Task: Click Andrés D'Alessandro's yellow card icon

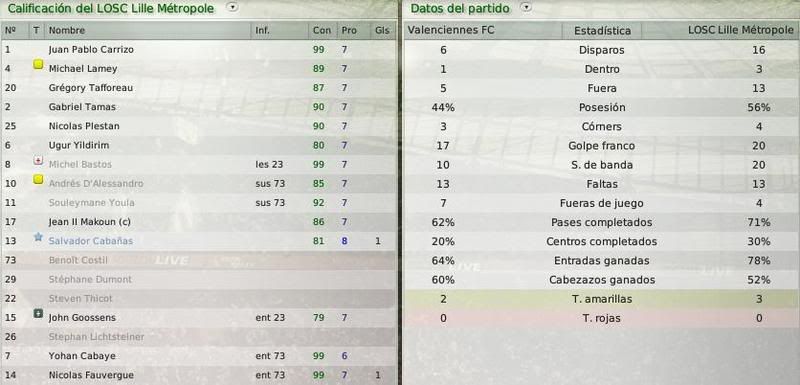Action: click(38, 179)
